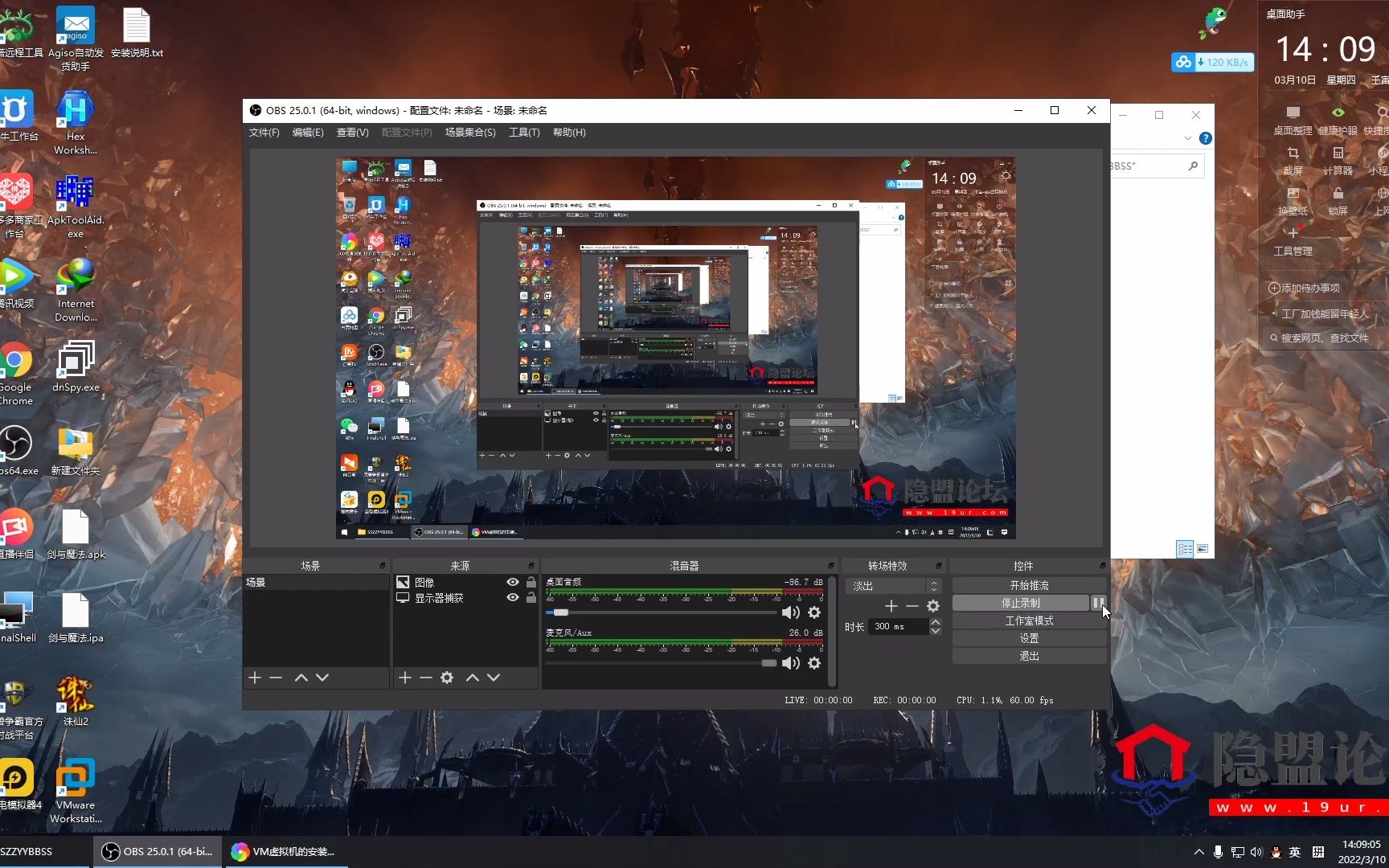Add a new source with plus icon

pos(405,678)
